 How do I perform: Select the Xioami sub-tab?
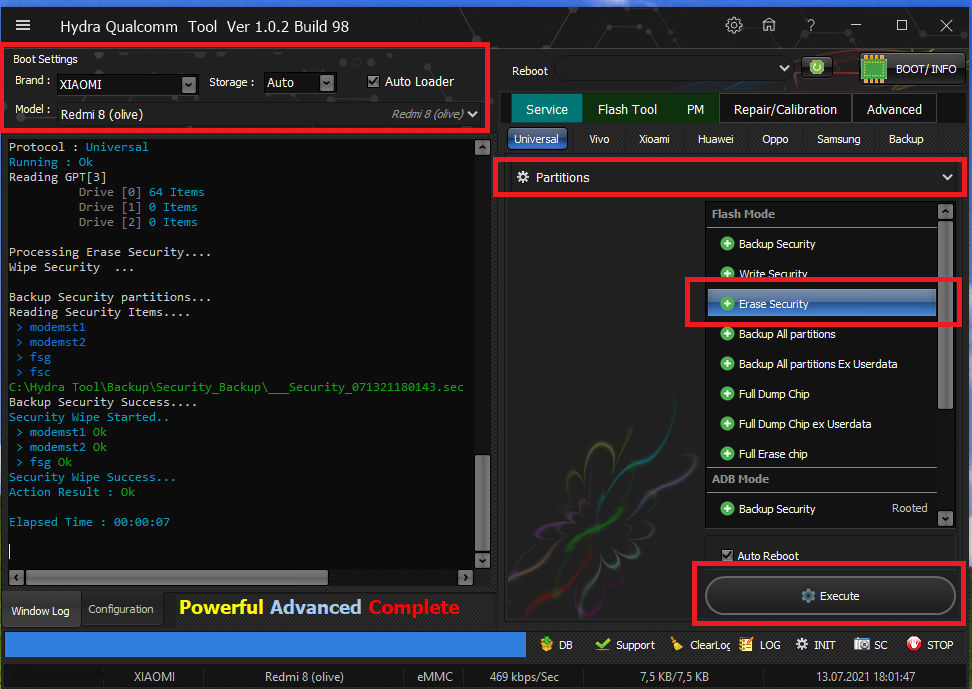[654, 139]
